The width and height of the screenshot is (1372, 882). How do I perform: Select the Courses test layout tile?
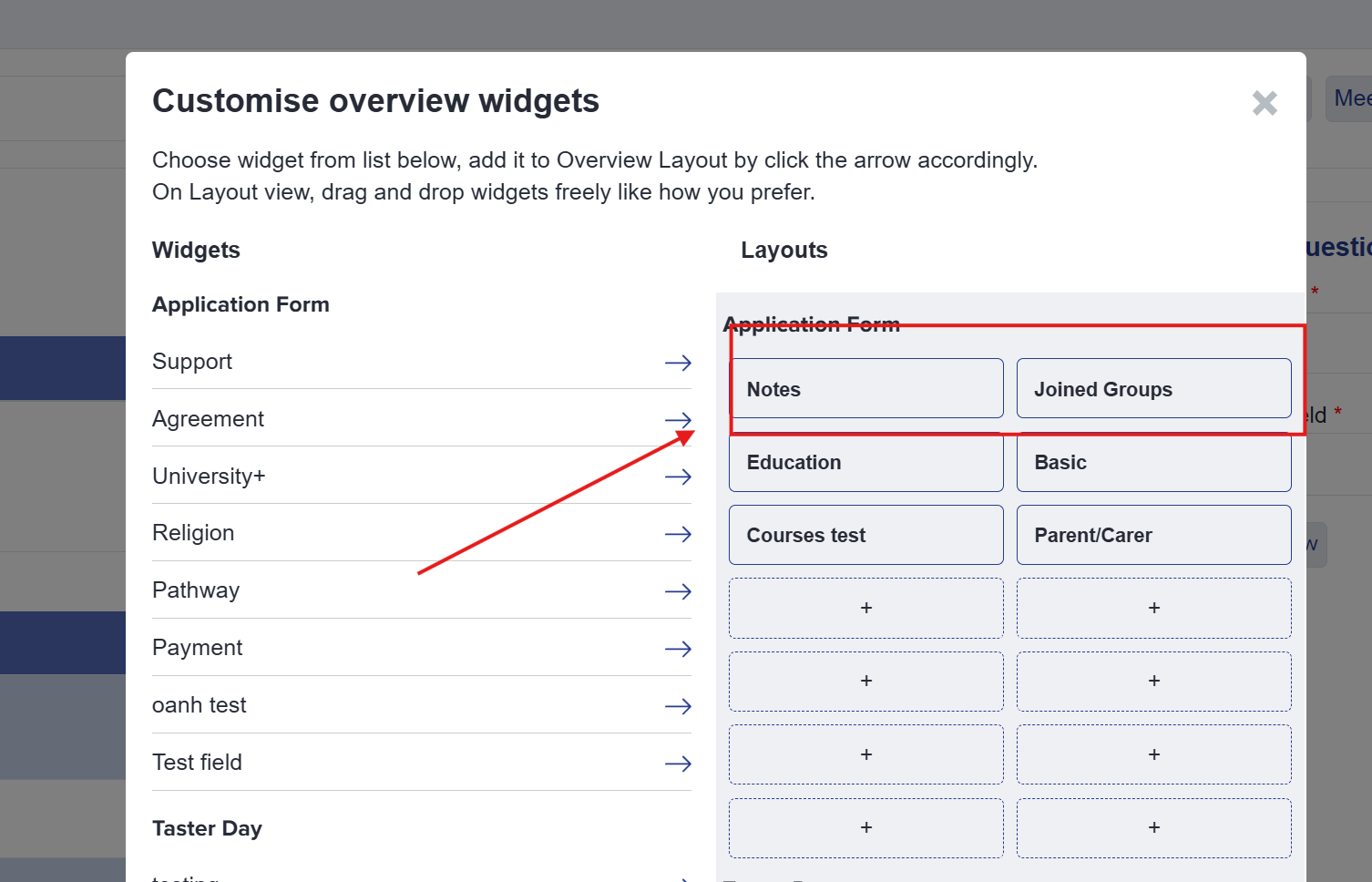tap(865, 535)
